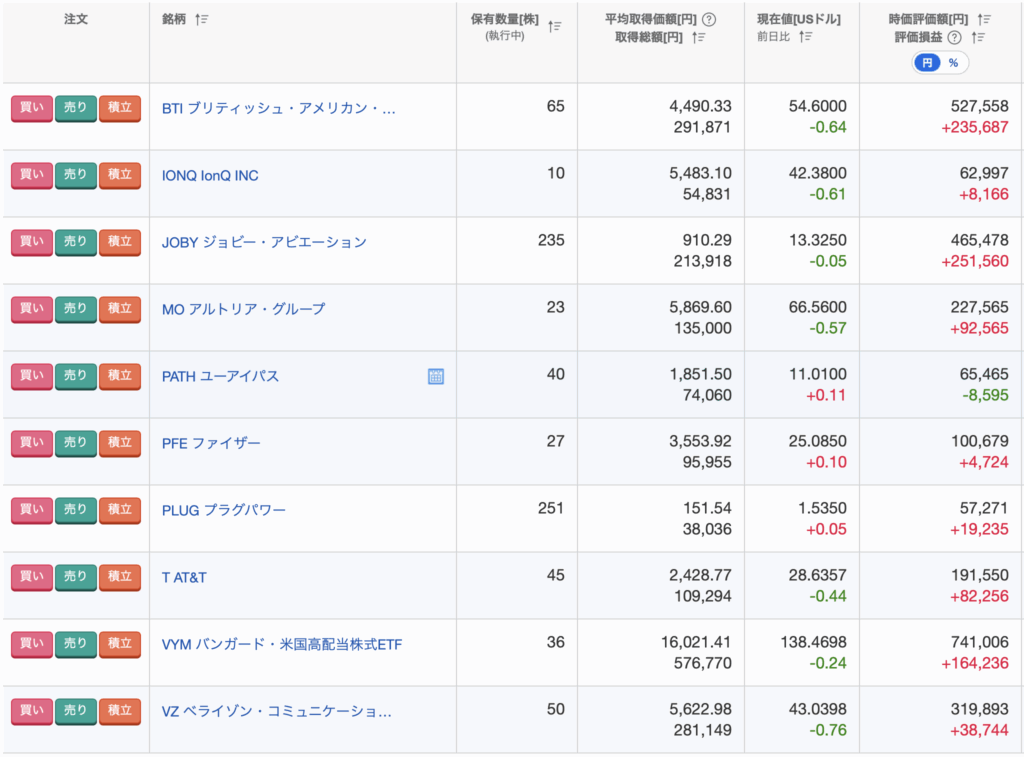Viewport: 1024px width, 757px height.
Task: Sell PATH with 売り button
Action: [x=76, y=376]
